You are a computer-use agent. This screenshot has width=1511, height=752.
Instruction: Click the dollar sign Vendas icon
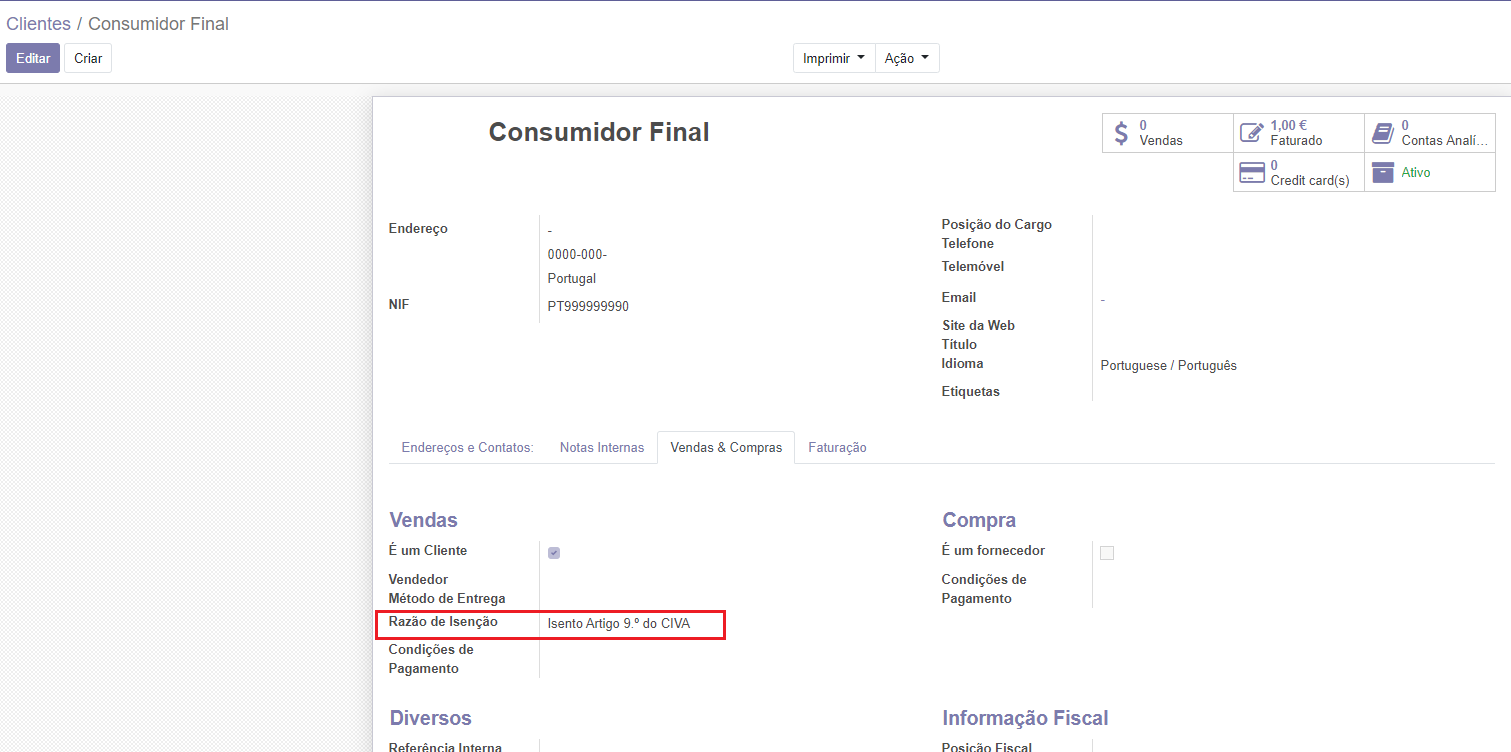[x=1121, y=133]
